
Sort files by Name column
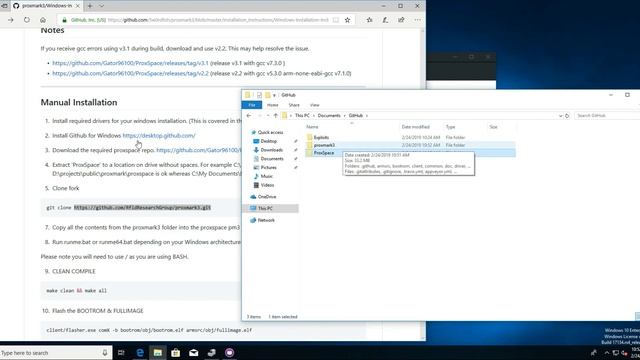[312, 127]
